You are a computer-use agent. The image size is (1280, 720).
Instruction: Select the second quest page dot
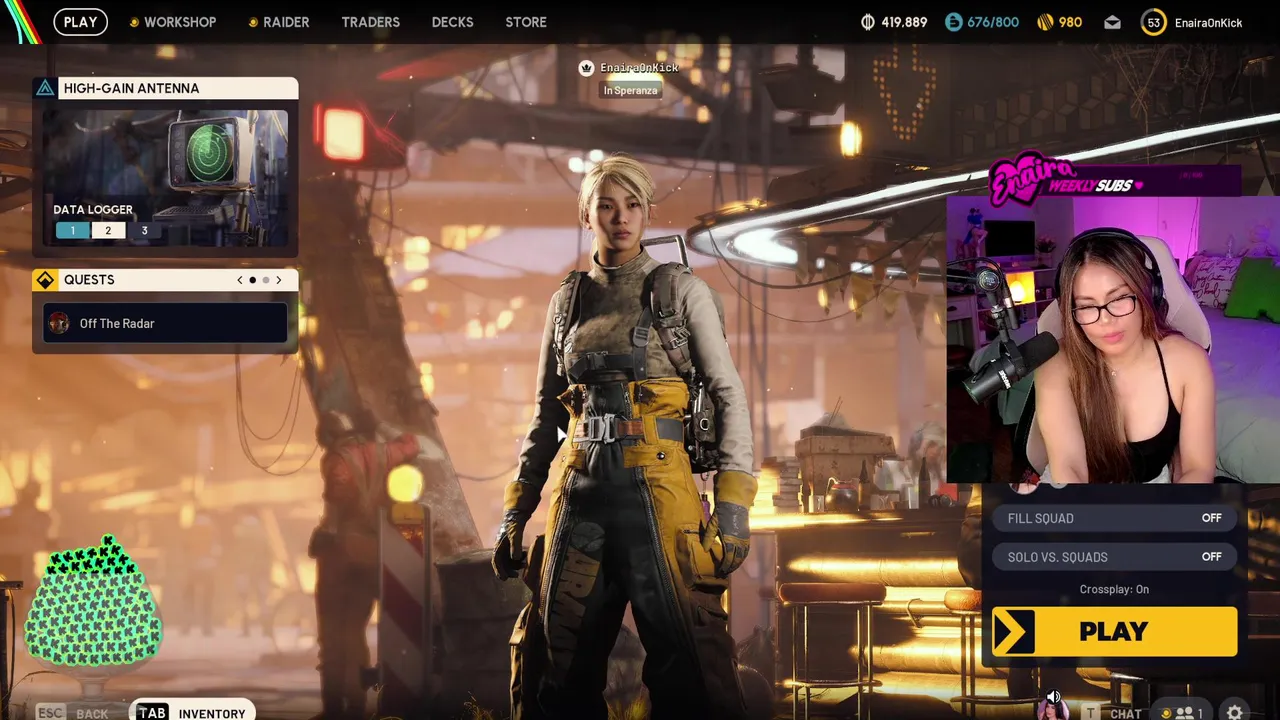click(265, 280)
